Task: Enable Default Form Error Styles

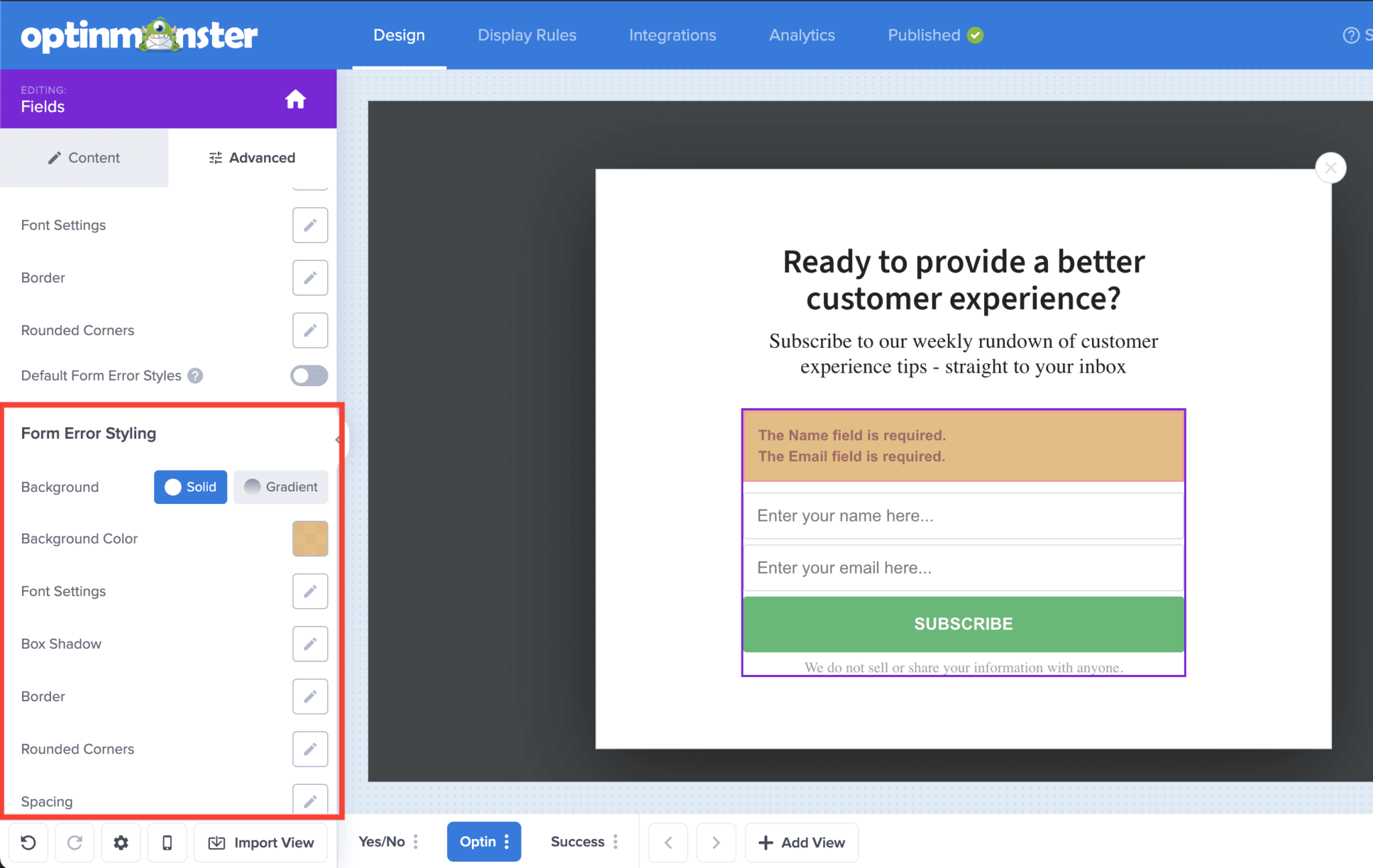Action: [308, 375]
